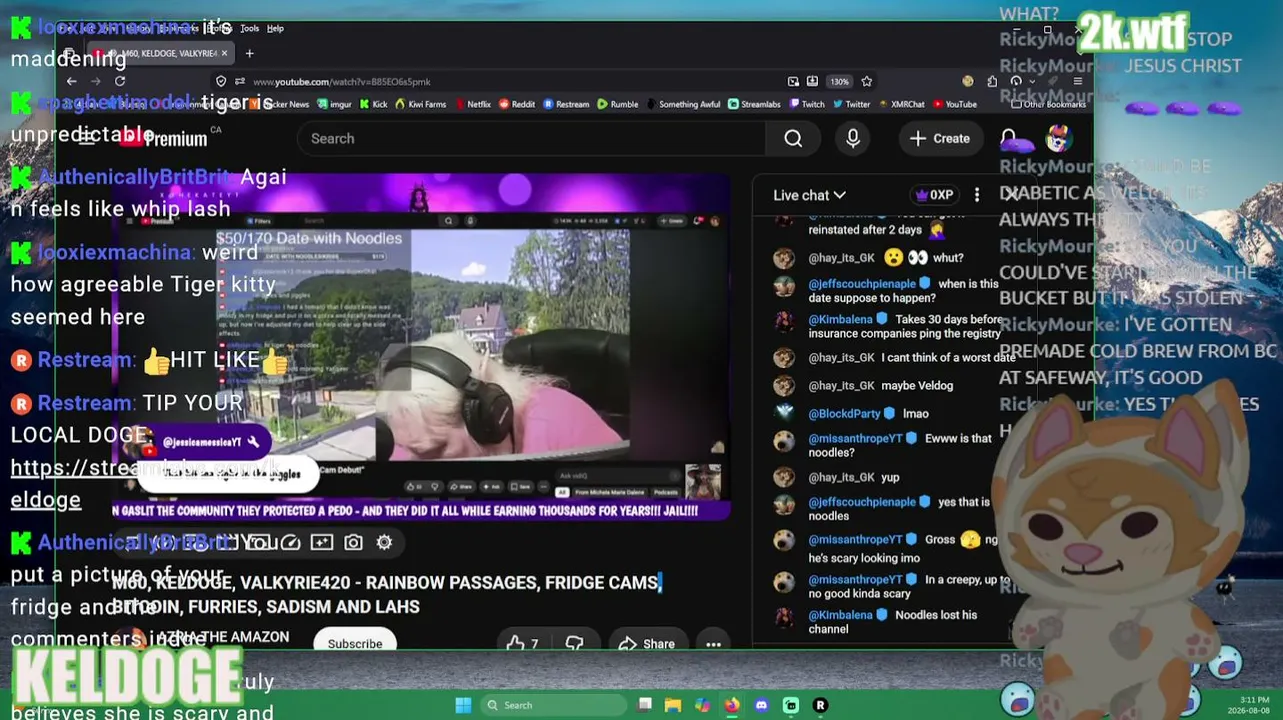Image resolution: width=1283 pixels, height=720 pixels.
Task: Switch to Firefox in the taskbar
Action: [732, 705]
